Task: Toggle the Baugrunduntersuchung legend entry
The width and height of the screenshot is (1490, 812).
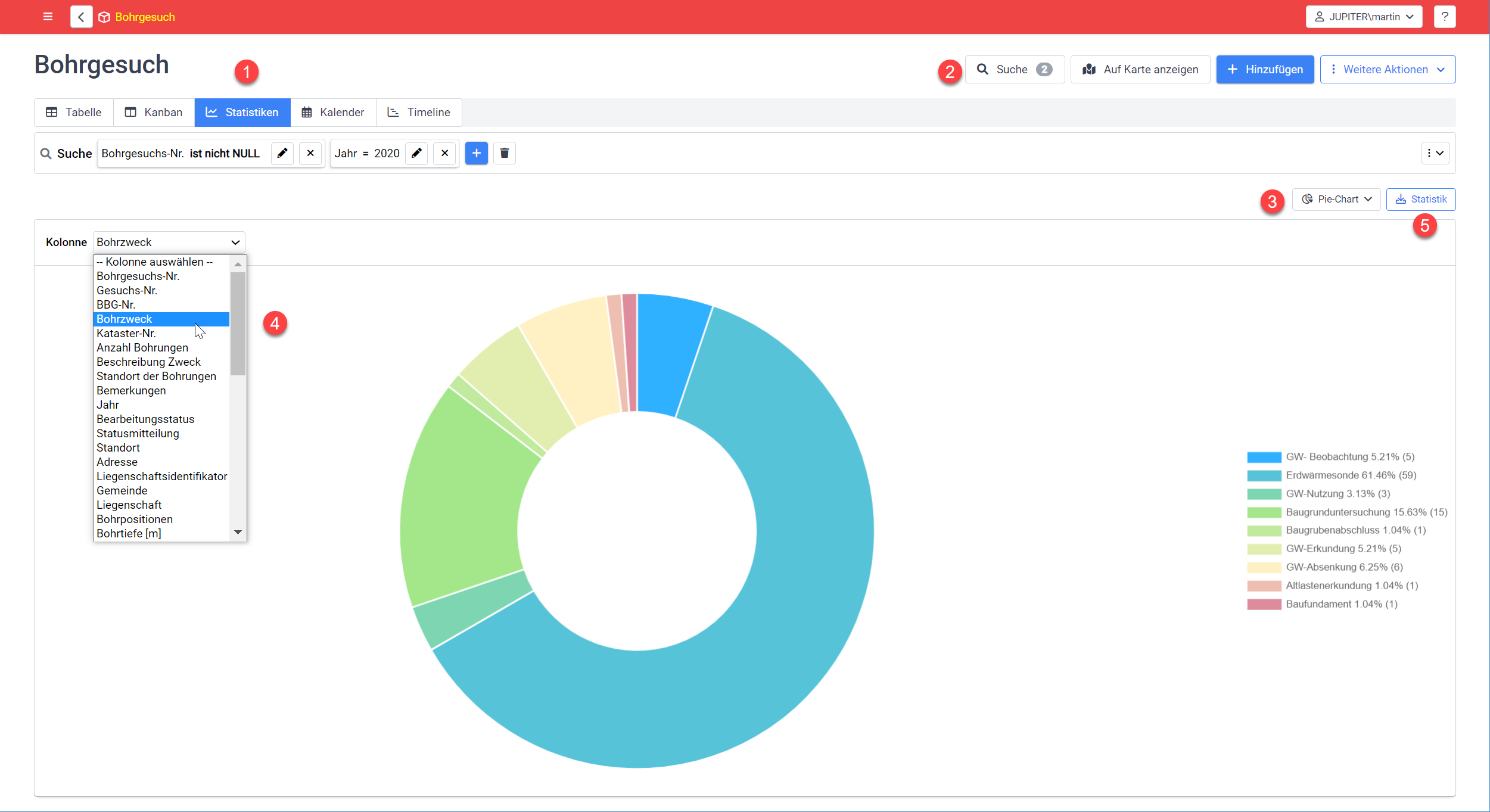Action: tap(1348, 512)
